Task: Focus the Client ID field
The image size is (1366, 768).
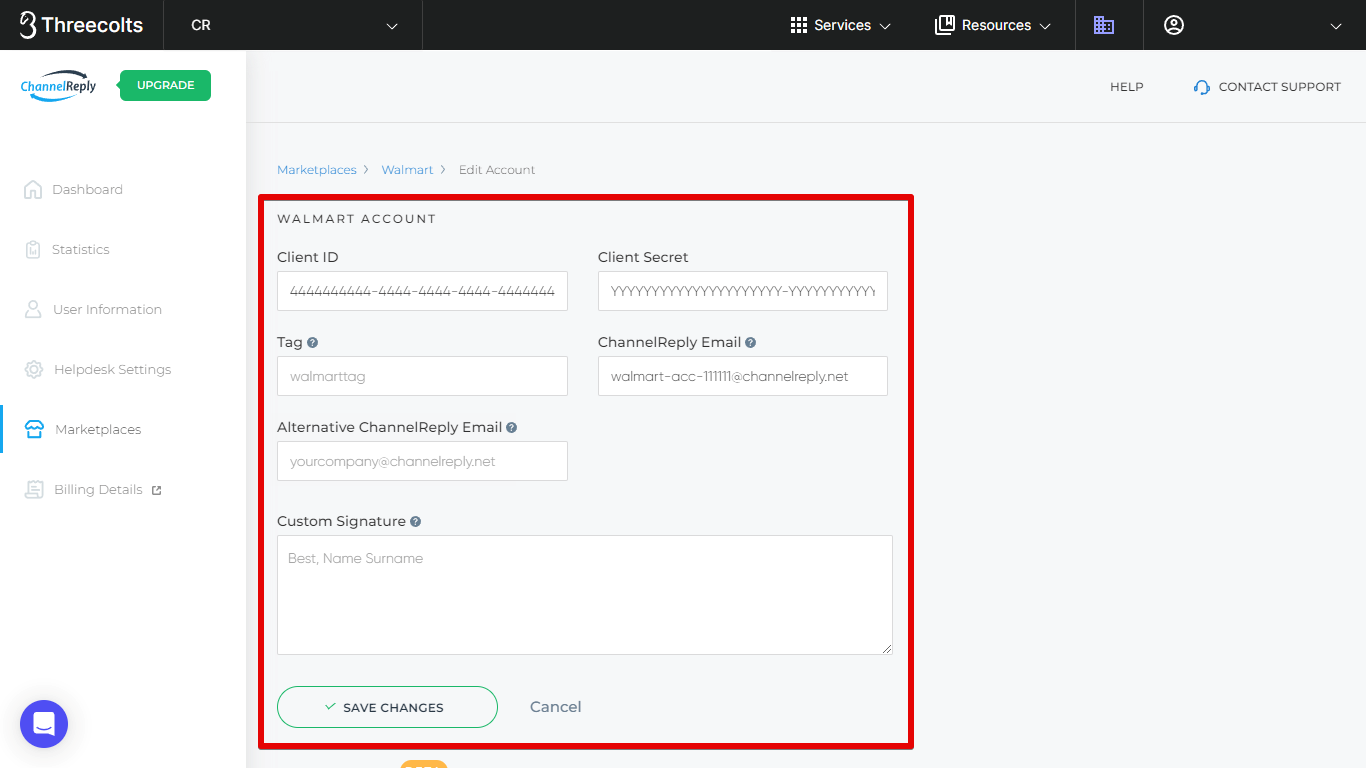Action: click(422, 291)
